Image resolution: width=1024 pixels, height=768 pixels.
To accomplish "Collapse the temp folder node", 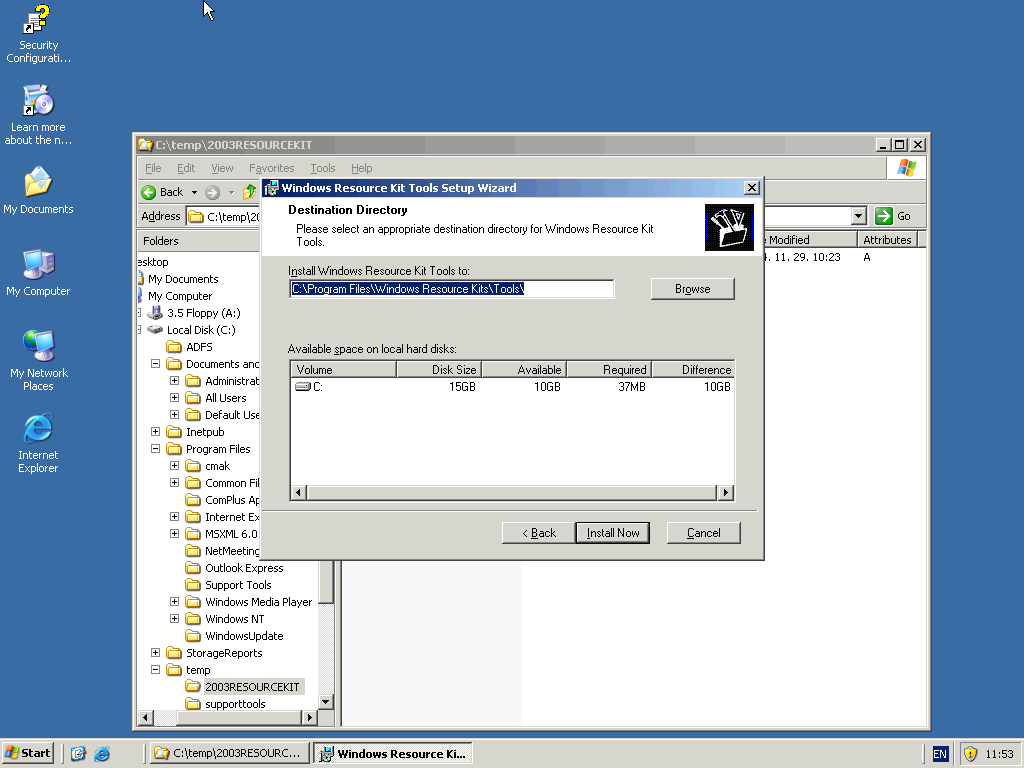I will coord(155,670).
